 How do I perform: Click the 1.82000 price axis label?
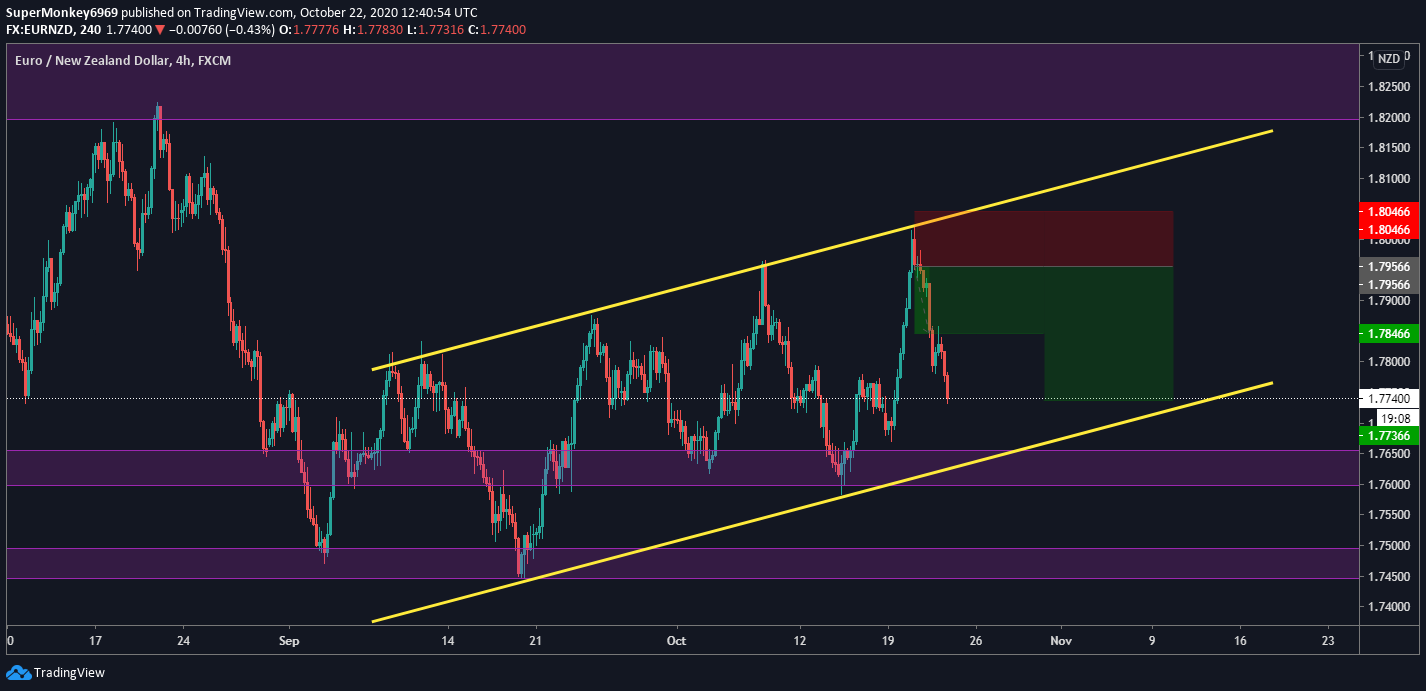[1389, 117]
